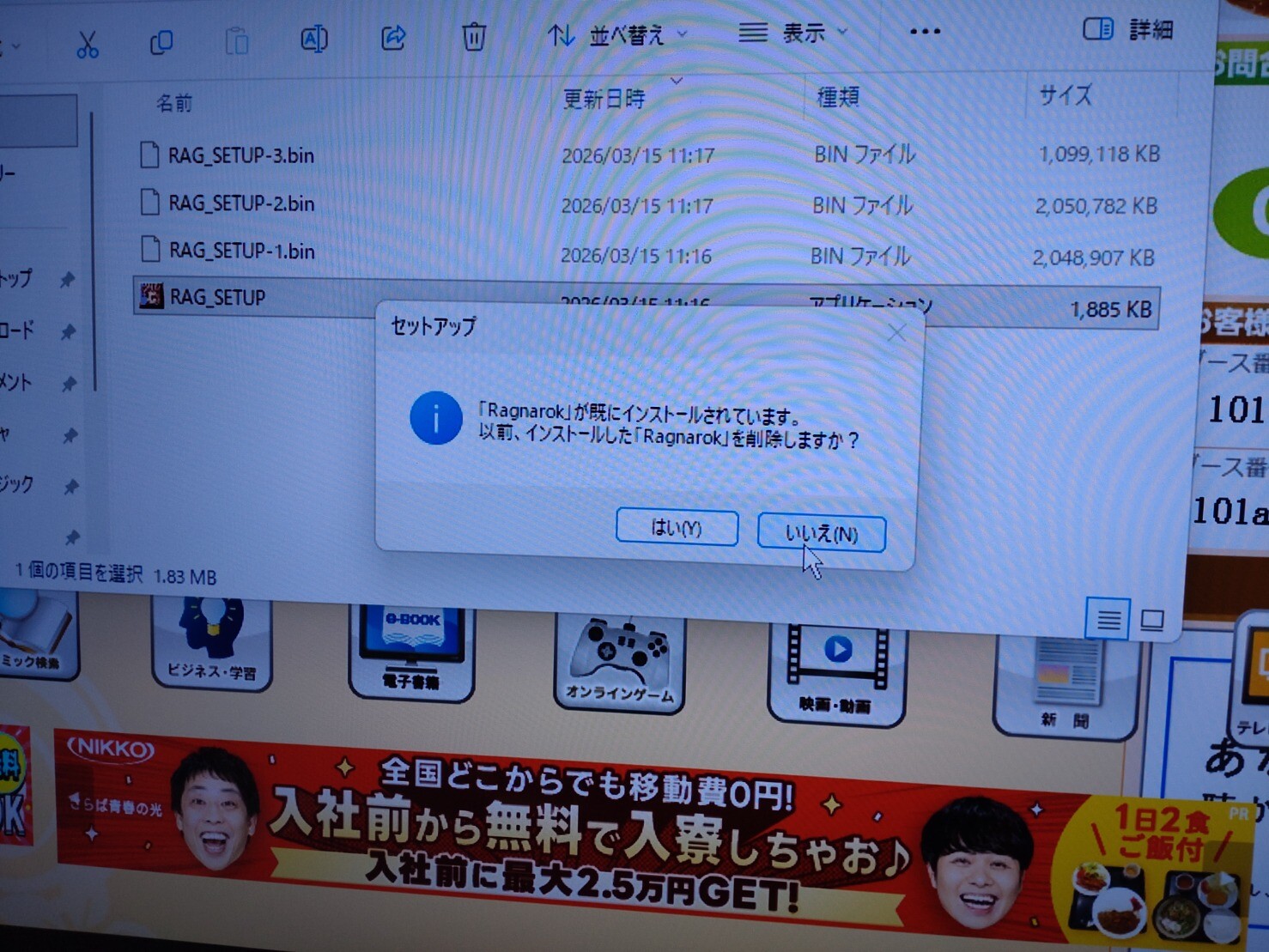The height and width of the screenshot is (952, 1269).
Task: Open the 電子書籍 e-book icon
Action: point(411,650)
